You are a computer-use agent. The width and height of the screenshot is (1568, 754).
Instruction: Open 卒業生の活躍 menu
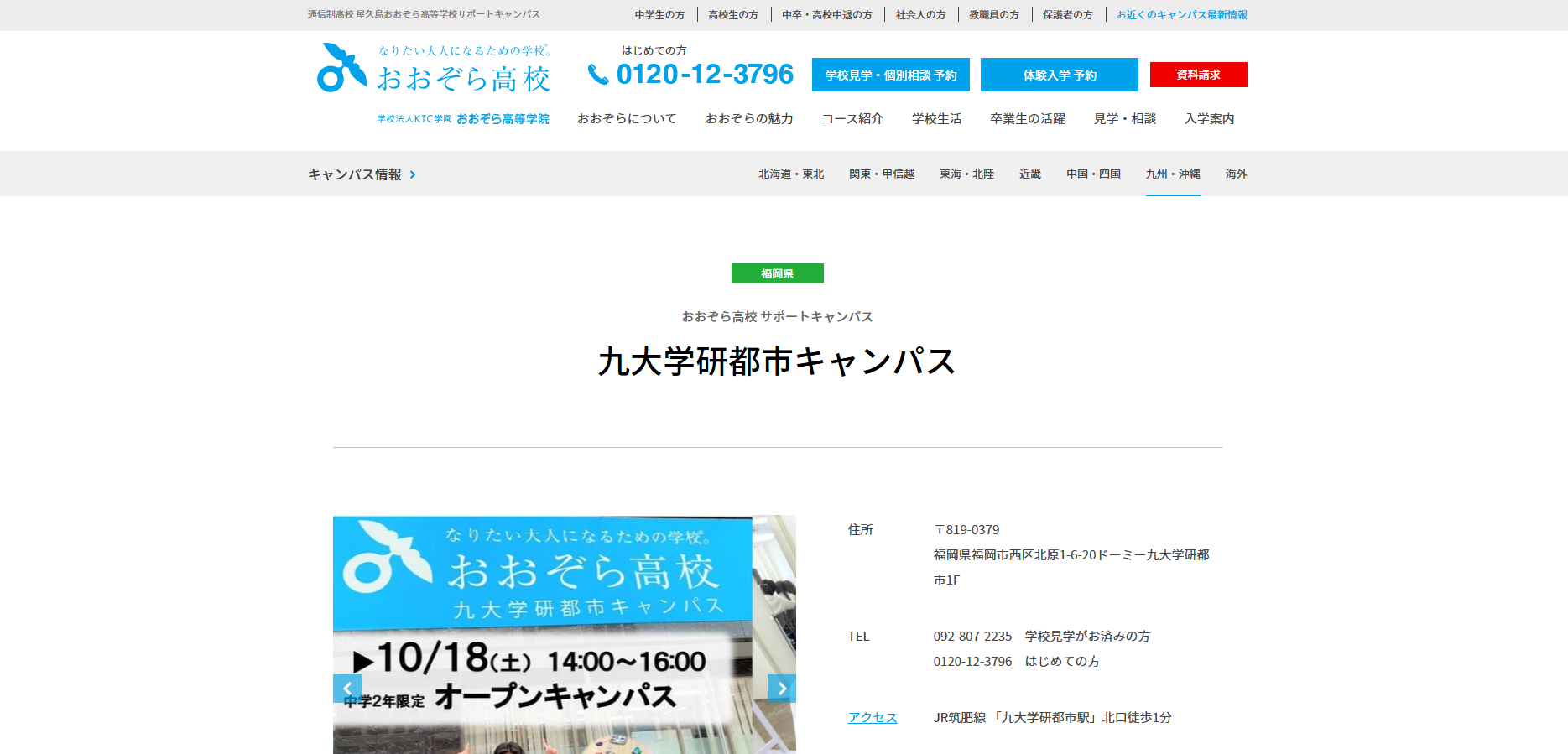tap(1028, 119)
